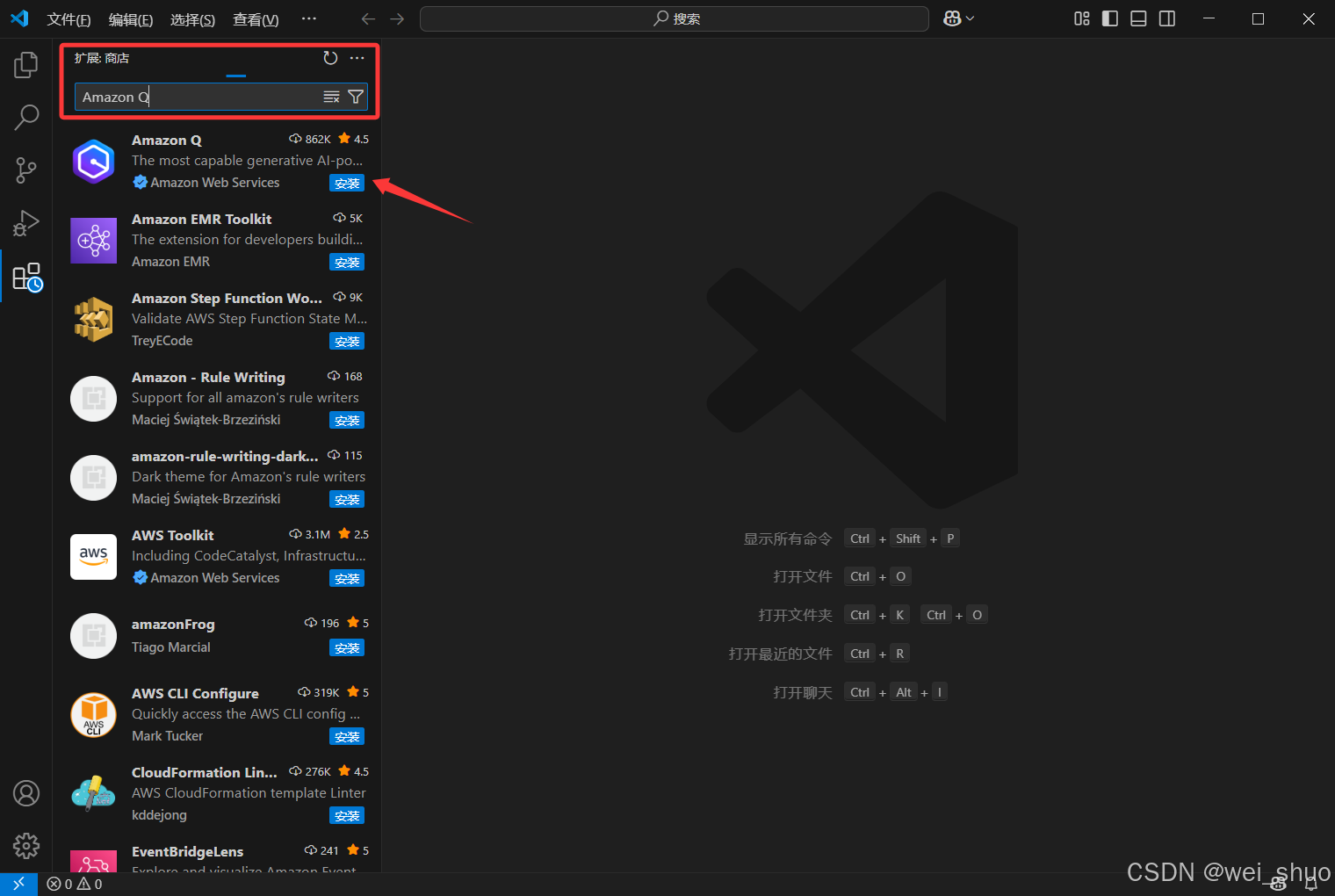Select Amazon EMR Toolkit icon

click(x=93, y=241)
